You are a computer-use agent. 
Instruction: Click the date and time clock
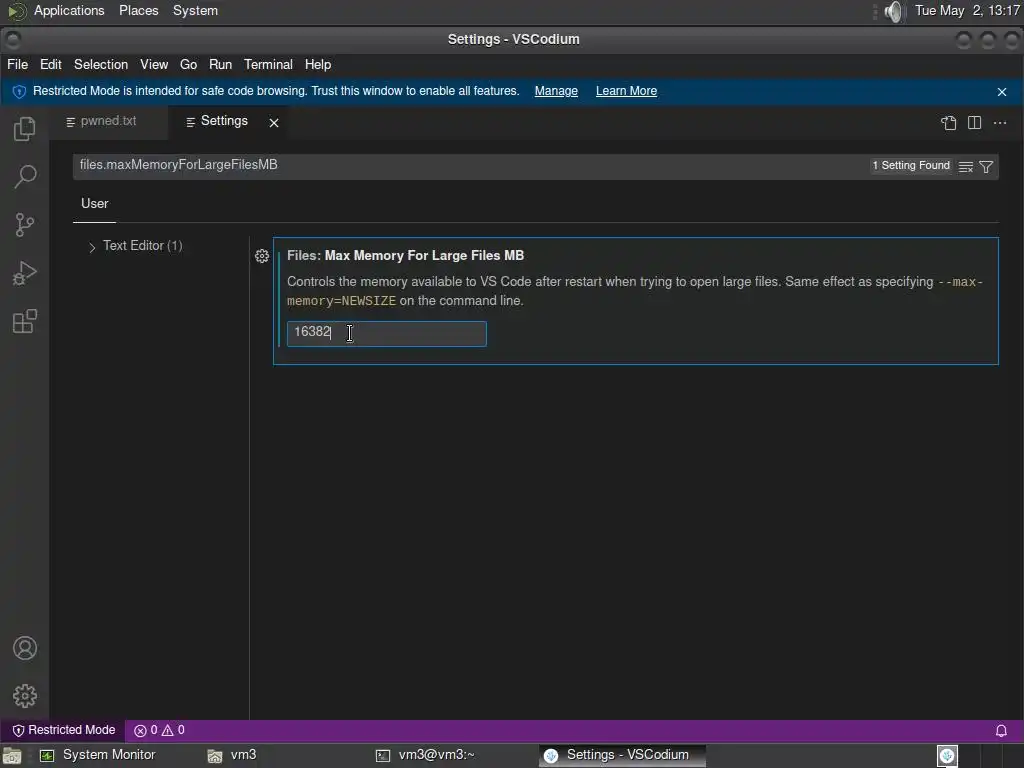coord(967,11)
